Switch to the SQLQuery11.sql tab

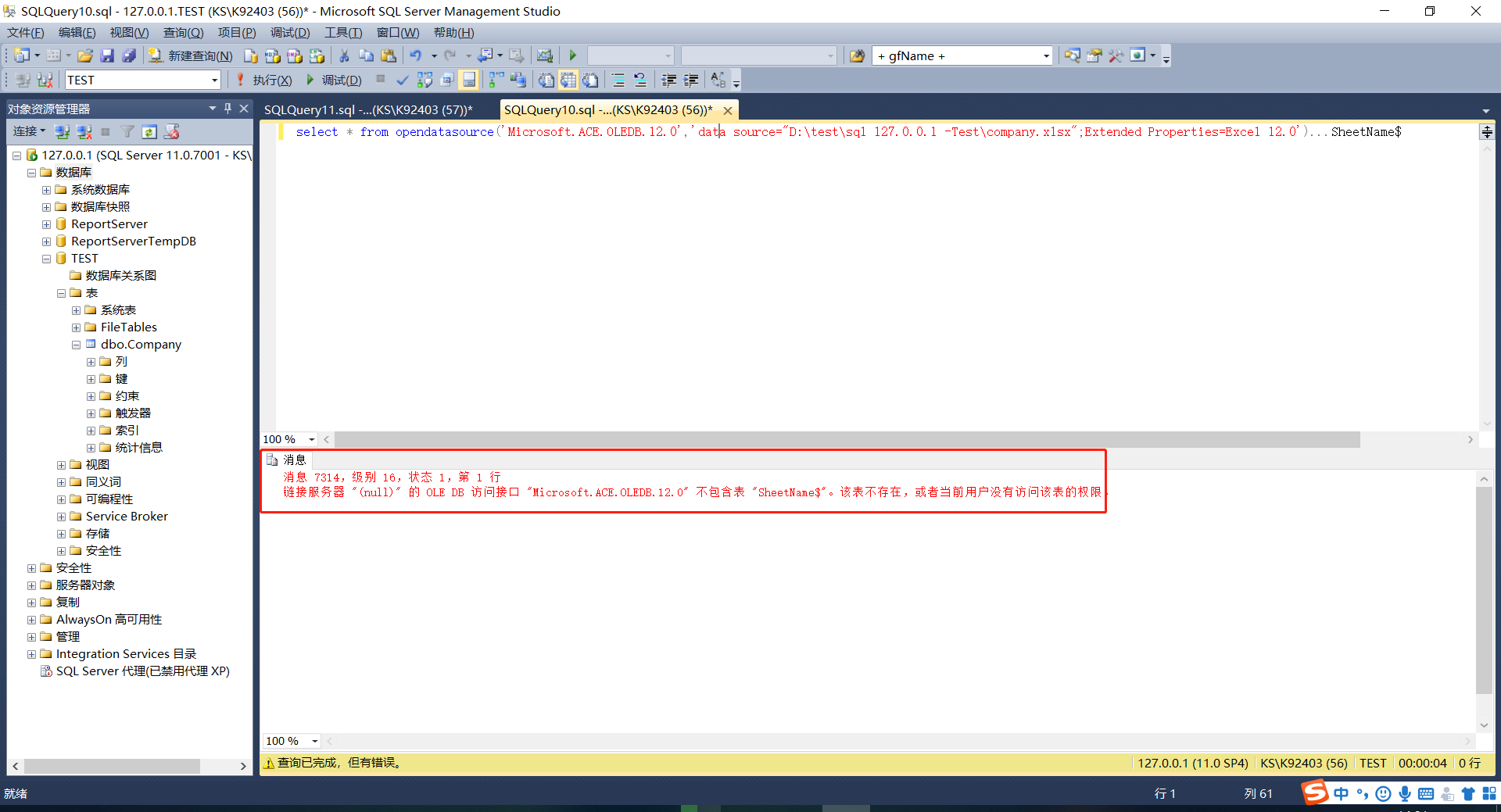click(x=367, y=109)
